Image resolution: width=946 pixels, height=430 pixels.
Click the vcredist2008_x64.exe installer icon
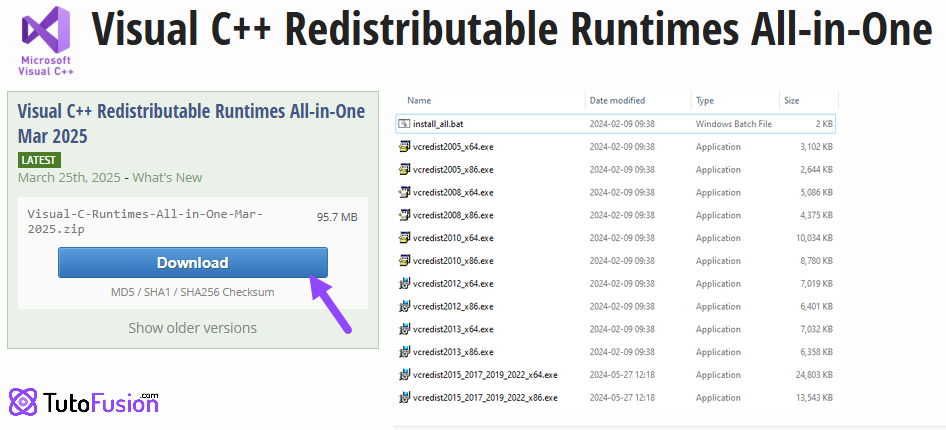(404, 192)
